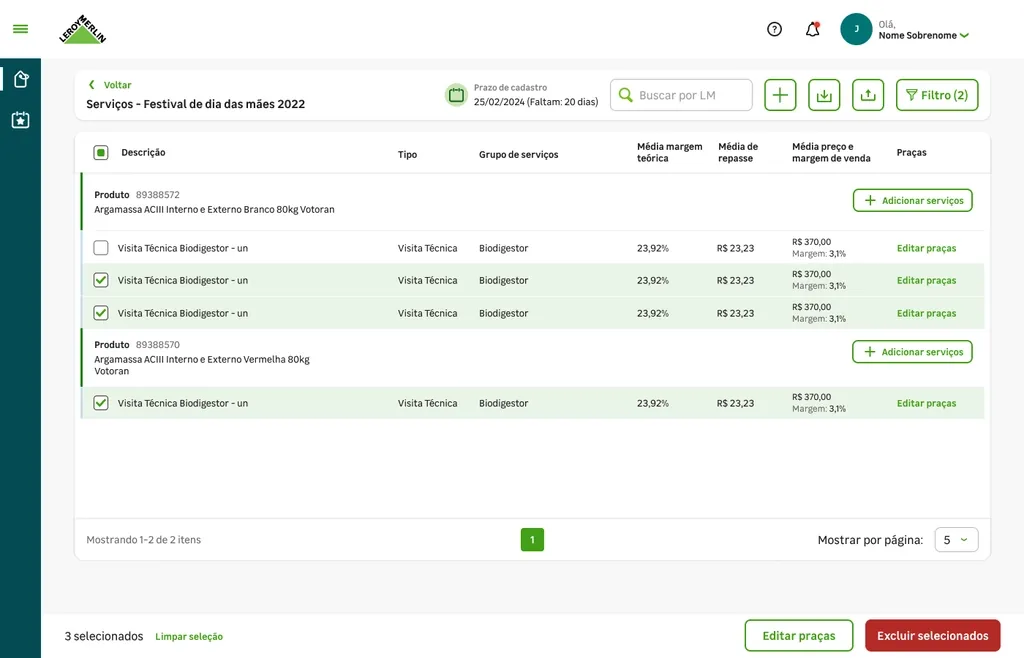Open the hamburger menu
This screenshot has width=1024, height=658.
[20, 29]
